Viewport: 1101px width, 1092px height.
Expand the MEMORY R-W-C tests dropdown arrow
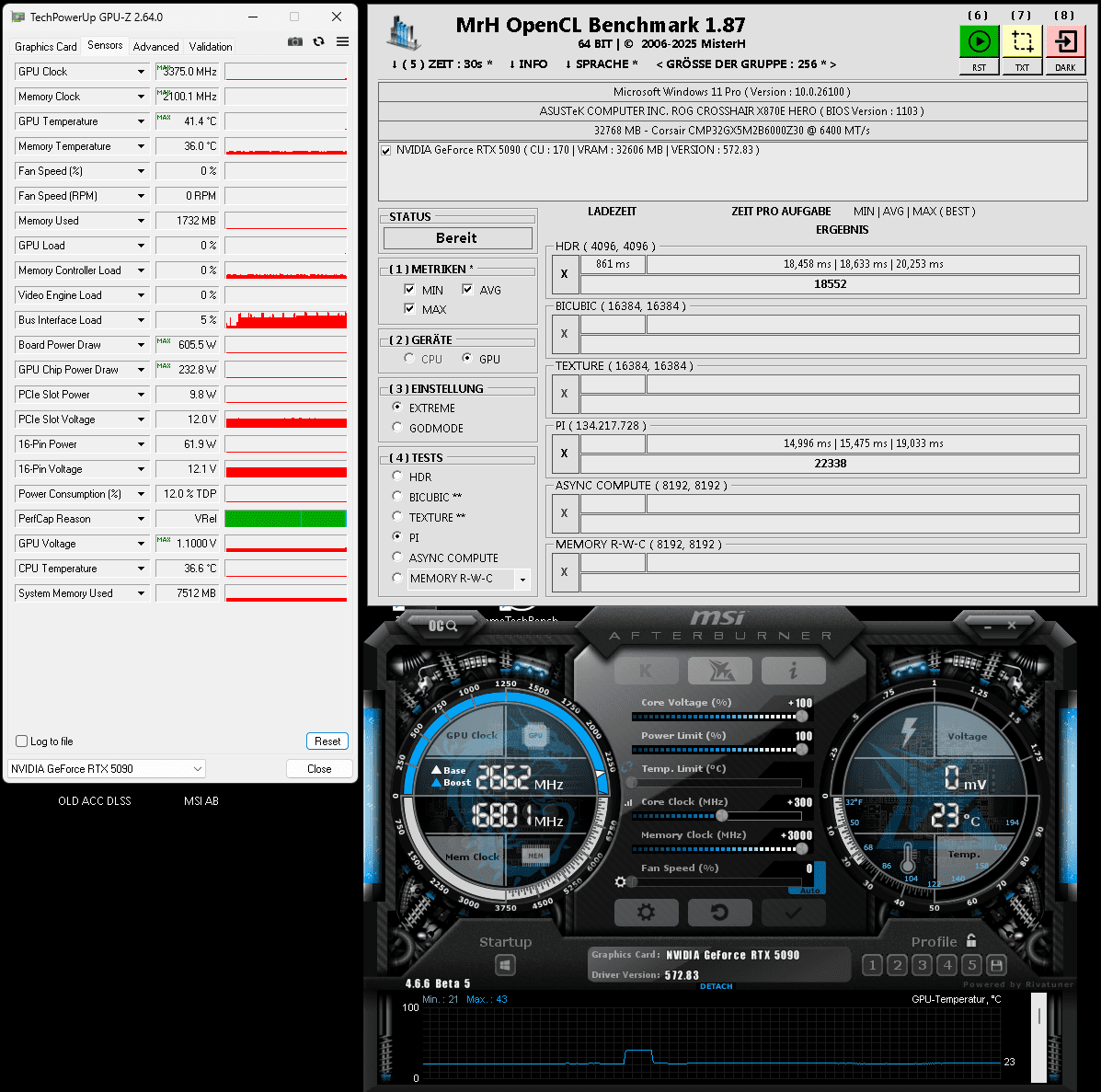522,580
